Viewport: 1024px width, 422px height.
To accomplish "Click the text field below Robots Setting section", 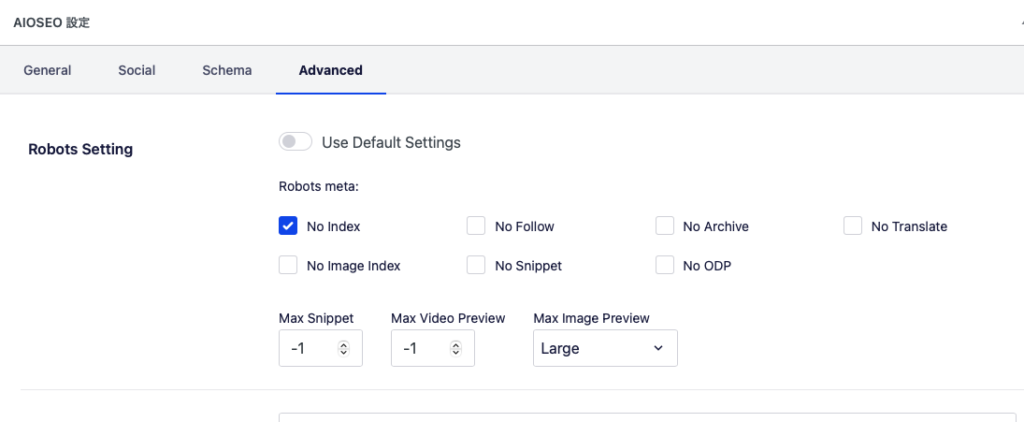I will tap(647, 417).
